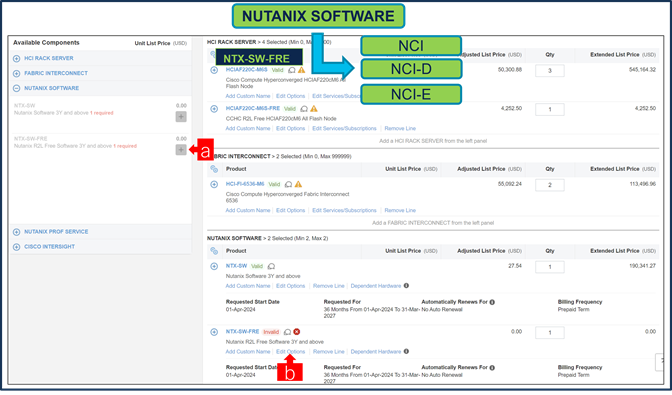Click group icon in Nutanix Software table header
The image size is (672, 395).
[x=214, y=251]
